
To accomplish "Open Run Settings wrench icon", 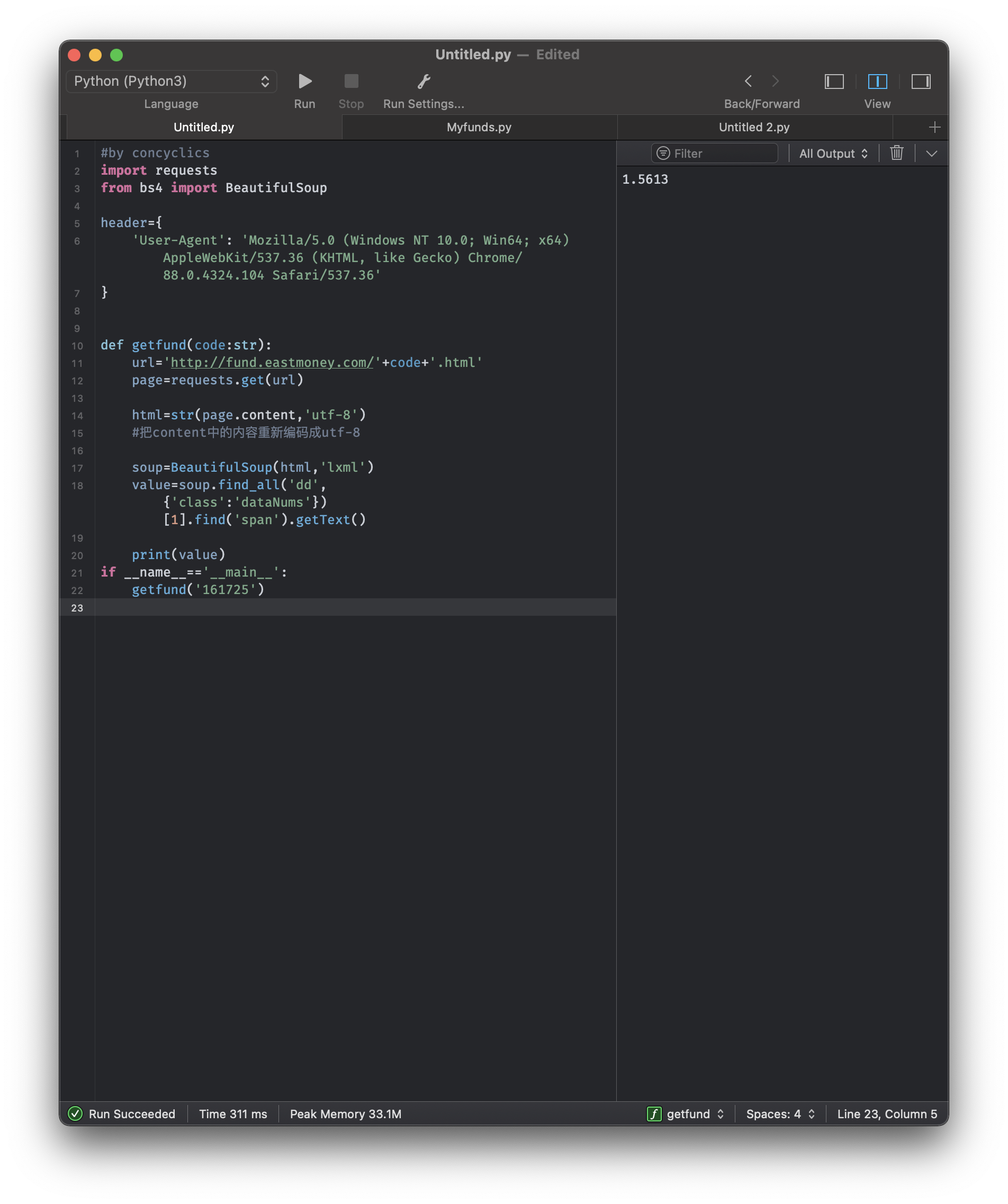I will click(x=424, y=82).
